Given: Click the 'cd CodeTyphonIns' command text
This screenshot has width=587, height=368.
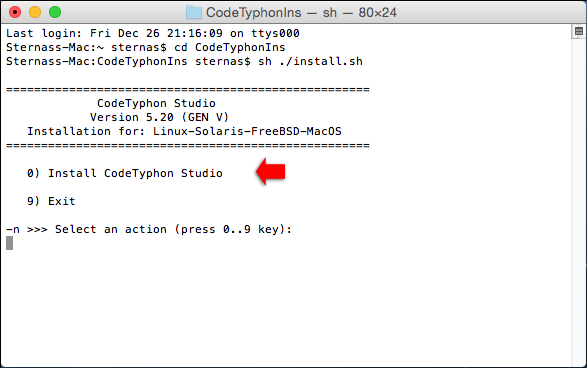Looking at the screenshot, I should 229,47.
